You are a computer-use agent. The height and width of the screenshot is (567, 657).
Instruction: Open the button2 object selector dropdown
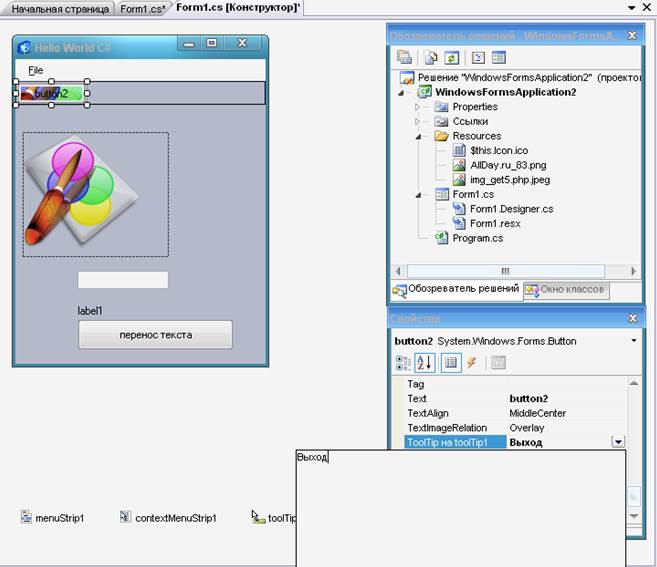[634, 341]
